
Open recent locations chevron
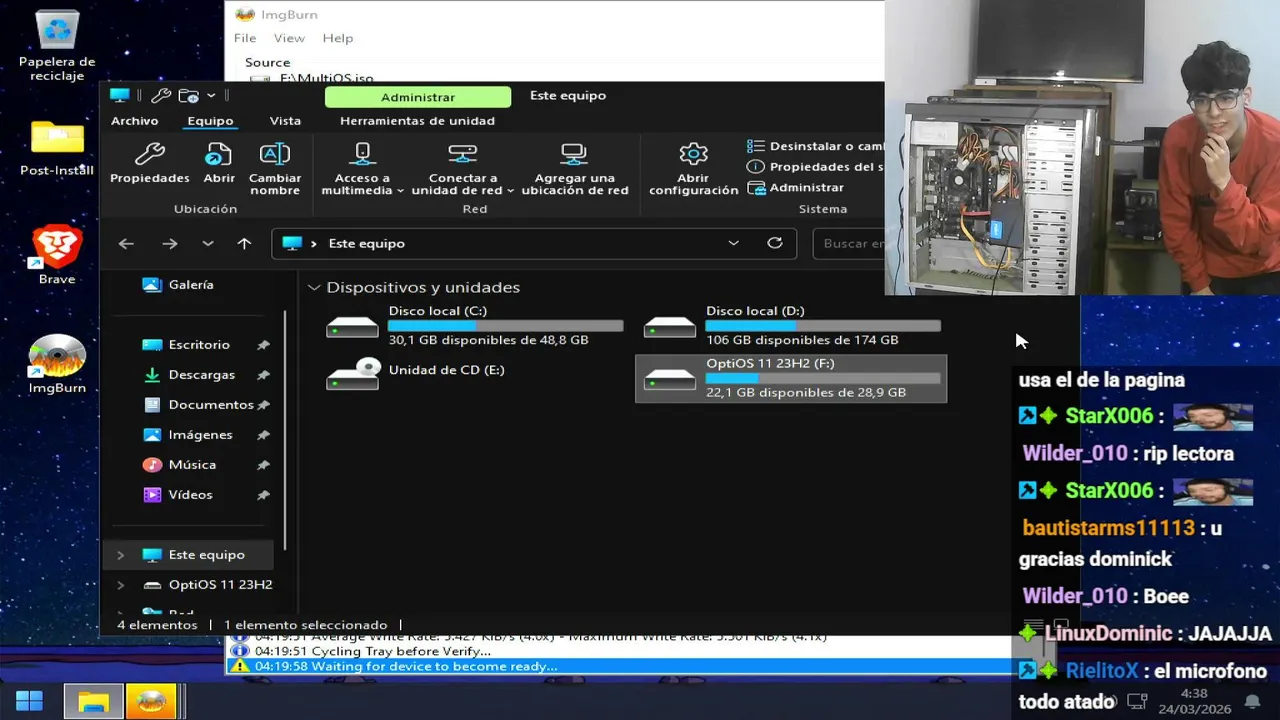point(207,244)
